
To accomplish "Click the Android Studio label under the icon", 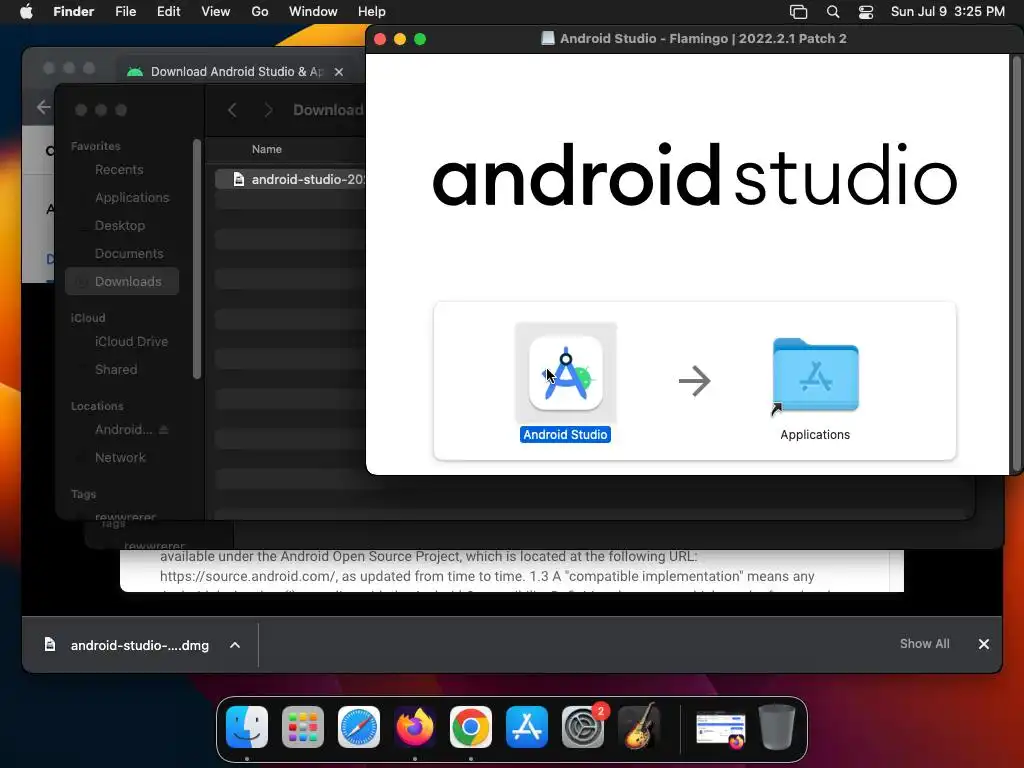I will click(566, 434).
